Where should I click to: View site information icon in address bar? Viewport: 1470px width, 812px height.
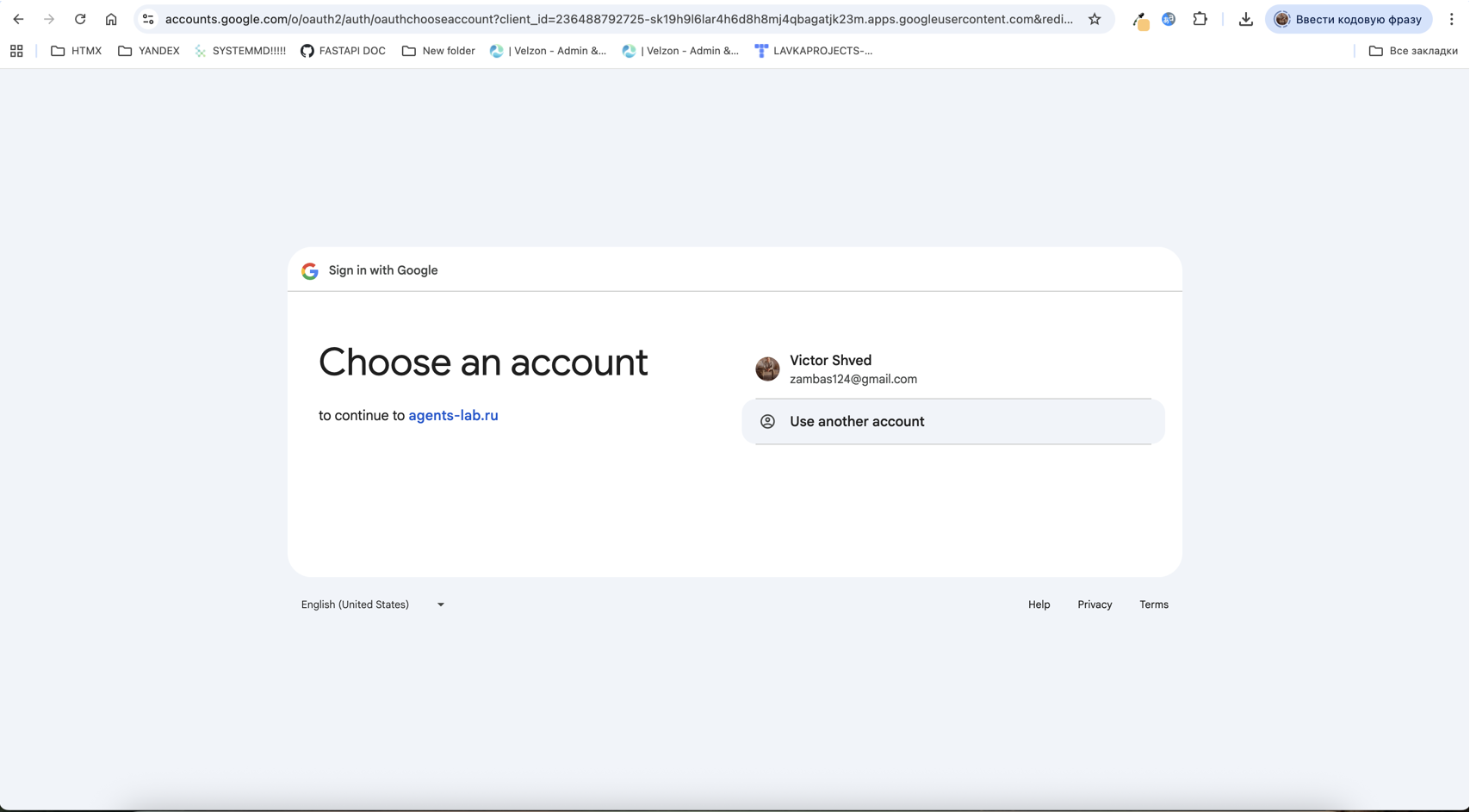[148, 19]
